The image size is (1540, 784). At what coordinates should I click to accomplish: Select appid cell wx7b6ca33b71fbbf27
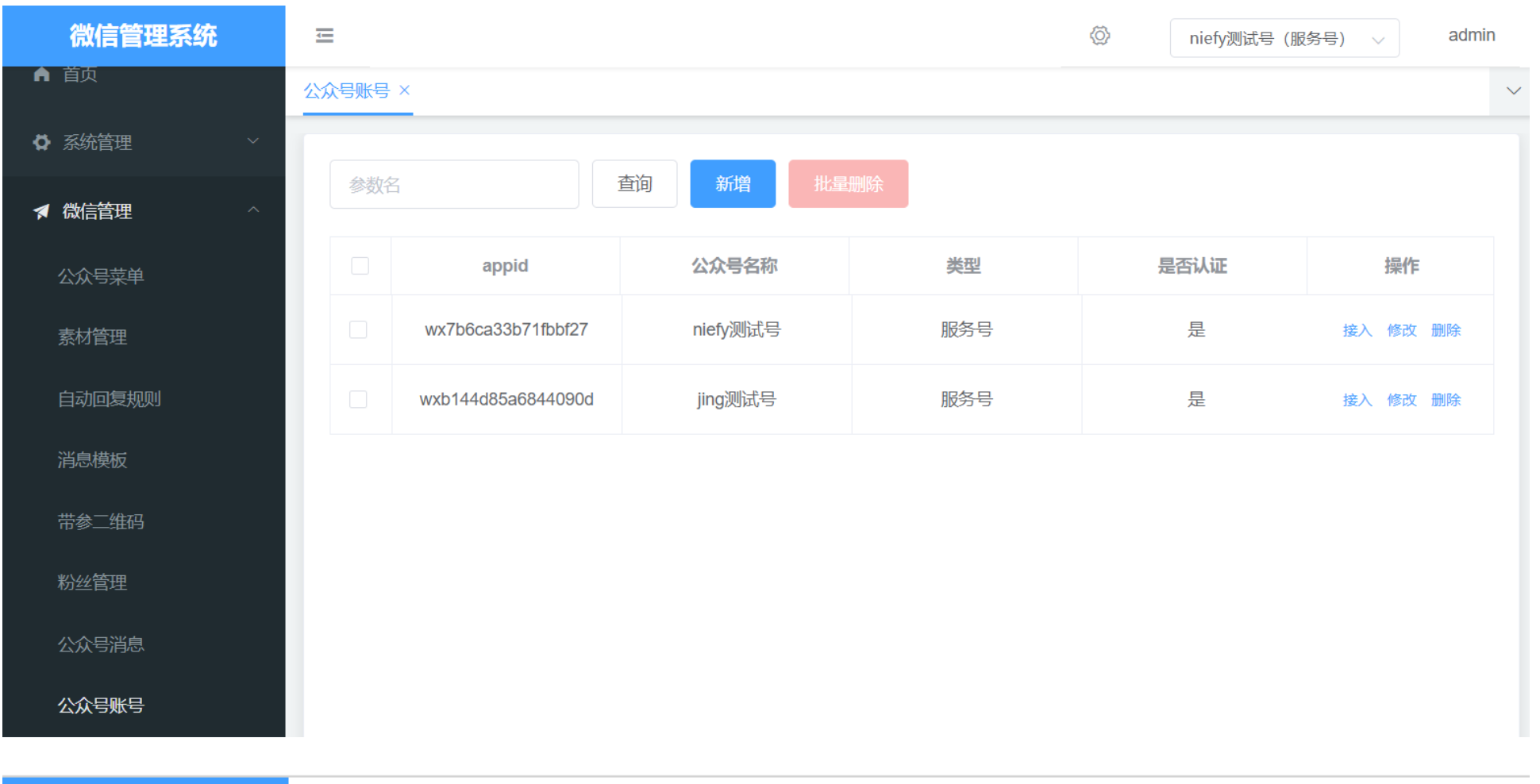(506, 329)
